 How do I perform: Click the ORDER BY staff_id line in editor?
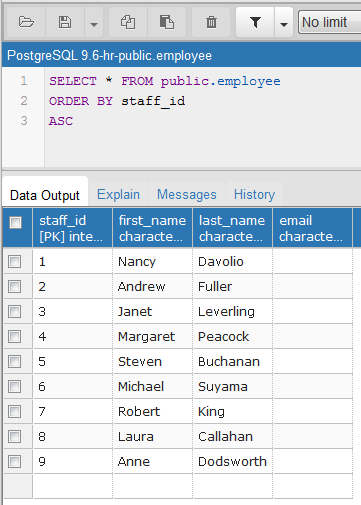pos(117,101)
